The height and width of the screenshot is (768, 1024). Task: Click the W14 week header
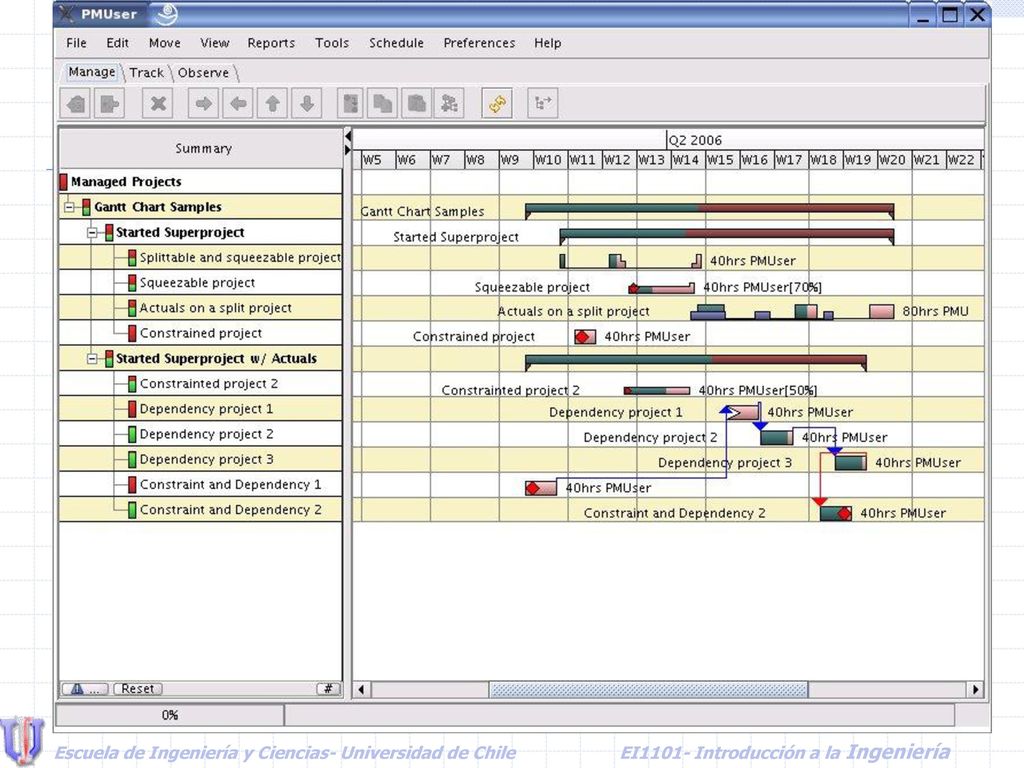687,159
